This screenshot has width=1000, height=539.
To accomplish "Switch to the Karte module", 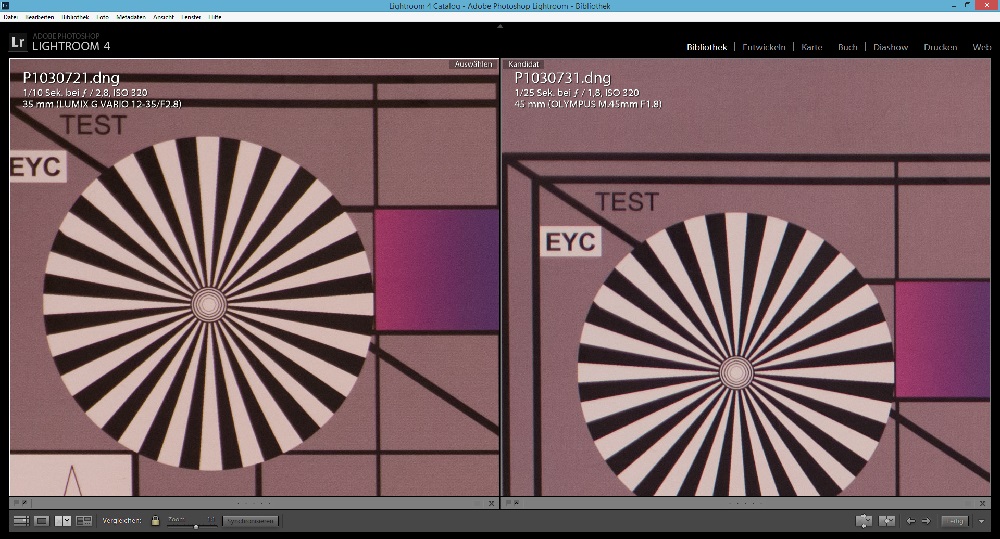I will pyautogui.click(x=812, y=47).
